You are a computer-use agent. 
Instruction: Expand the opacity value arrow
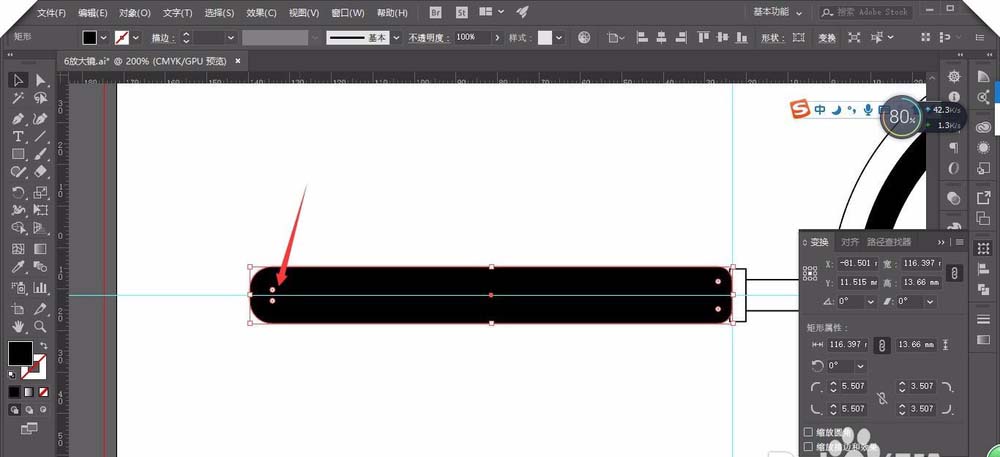click(x=498, y=38)
